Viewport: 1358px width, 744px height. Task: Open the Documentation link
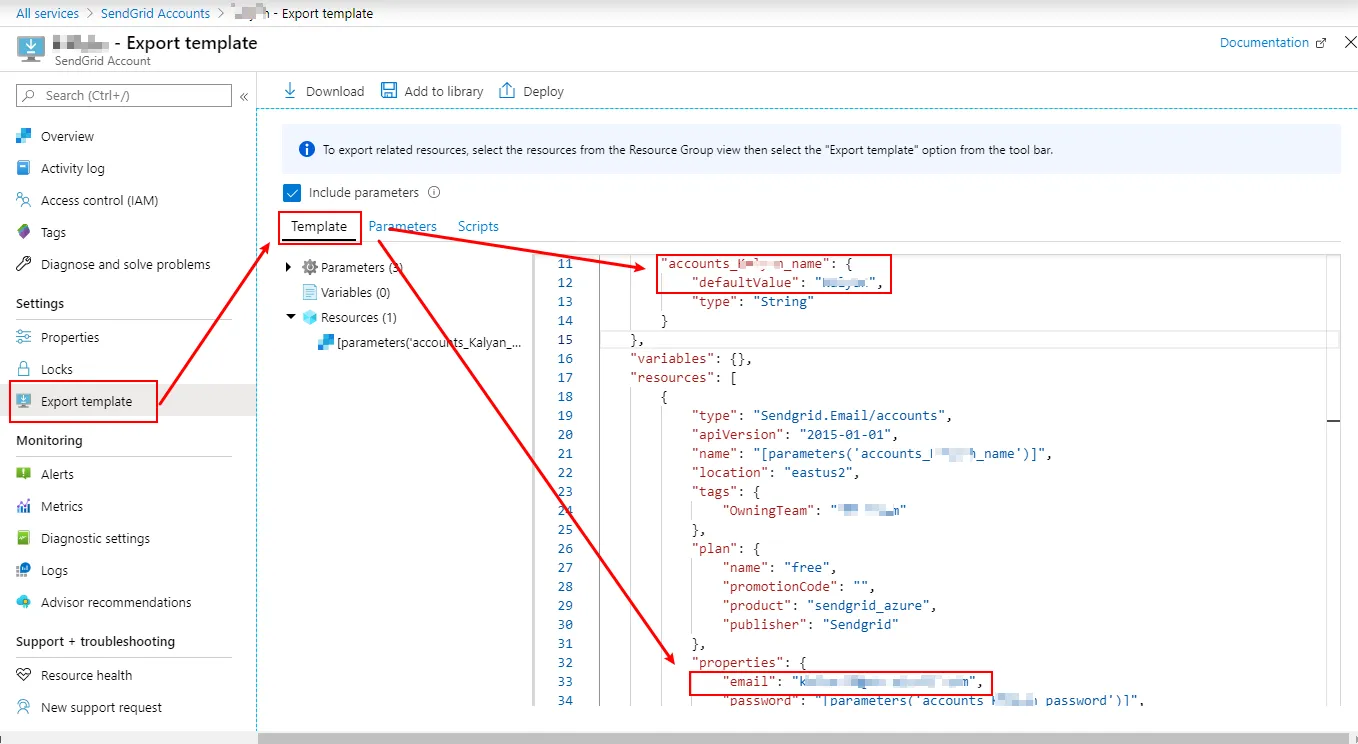coord(1264,43)
